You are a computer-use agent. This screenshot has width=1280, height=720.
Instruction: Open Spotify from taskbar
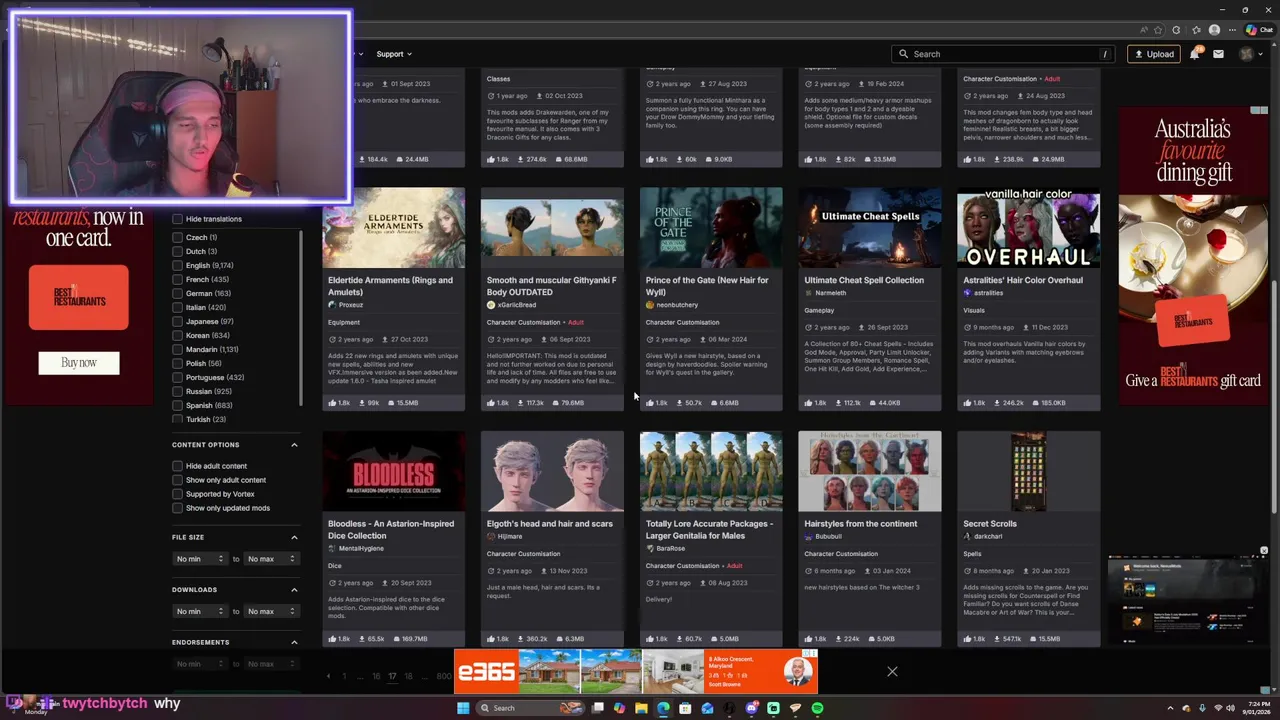click(817, 708)
